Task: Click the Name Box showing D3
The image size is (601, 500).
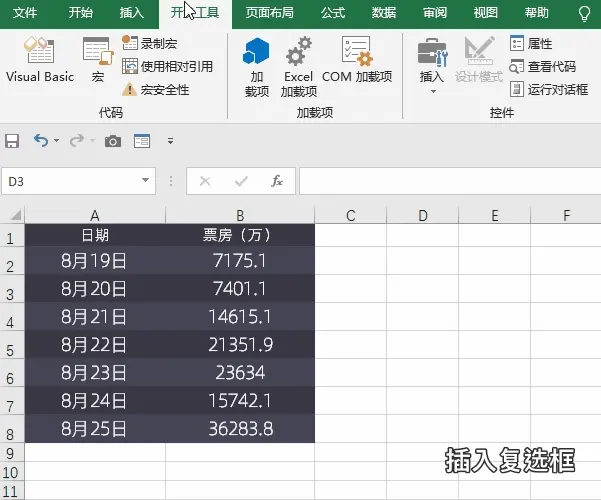Action: [x=71, y=181]
